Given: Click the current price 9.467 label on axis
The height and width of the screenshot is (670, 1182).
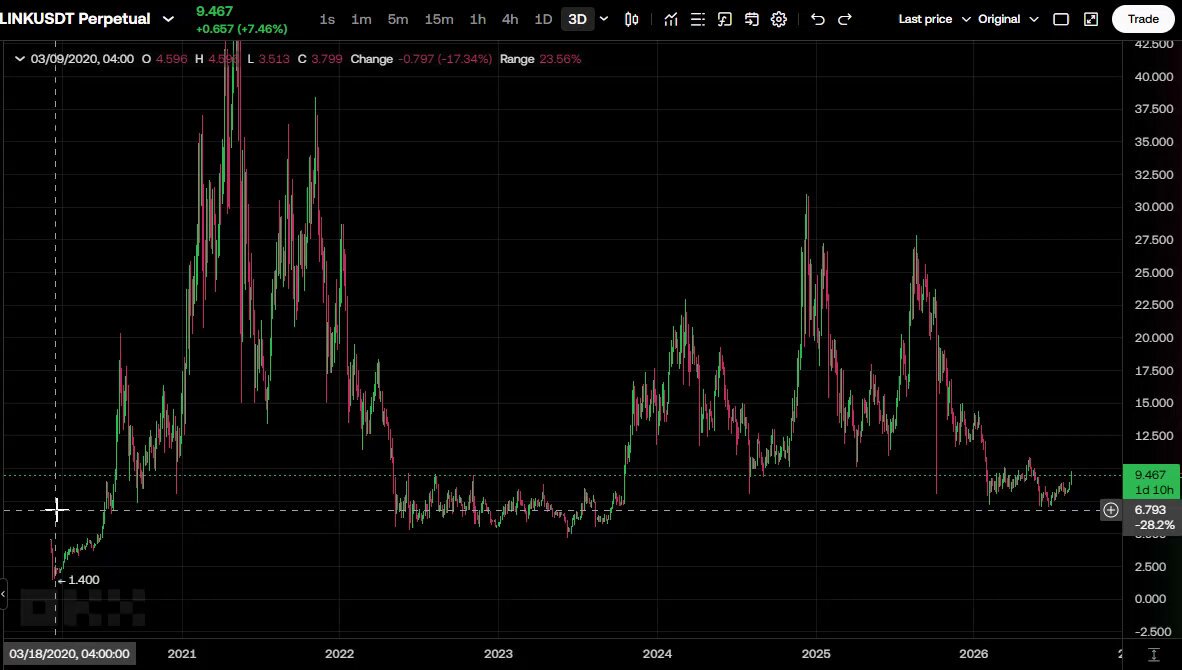Looking at the screenshot, I should (1151, 482).
